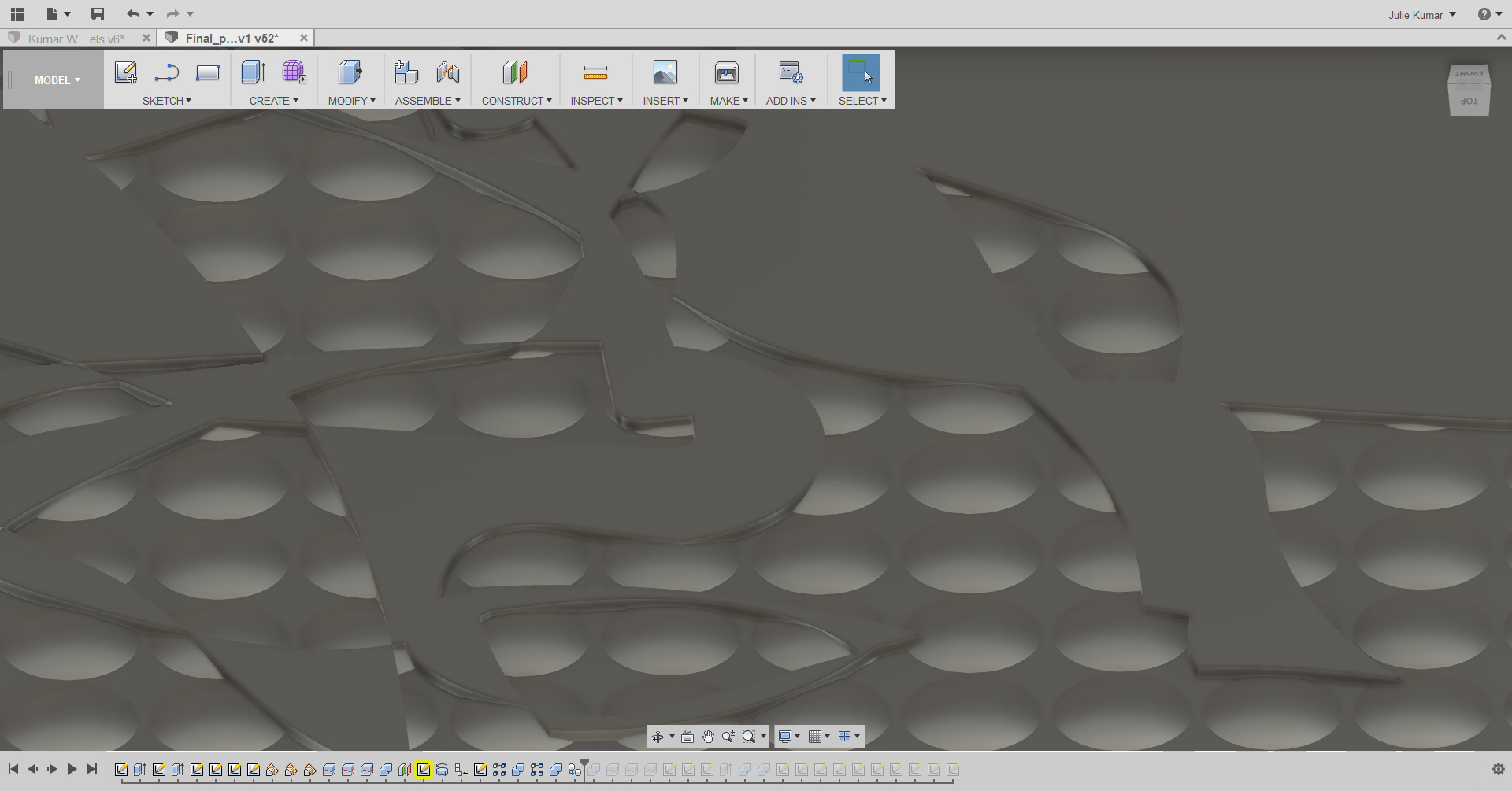
Task: Click the Zoom Window magnifier icon
Action: pyautogui.click(x=749, y=737)
